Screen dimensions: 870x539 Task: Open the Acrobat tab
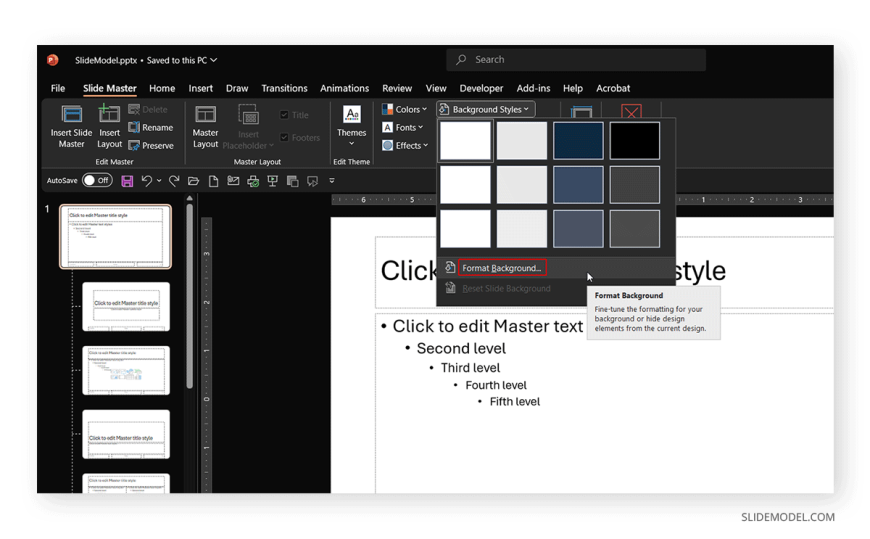(613, 88)
